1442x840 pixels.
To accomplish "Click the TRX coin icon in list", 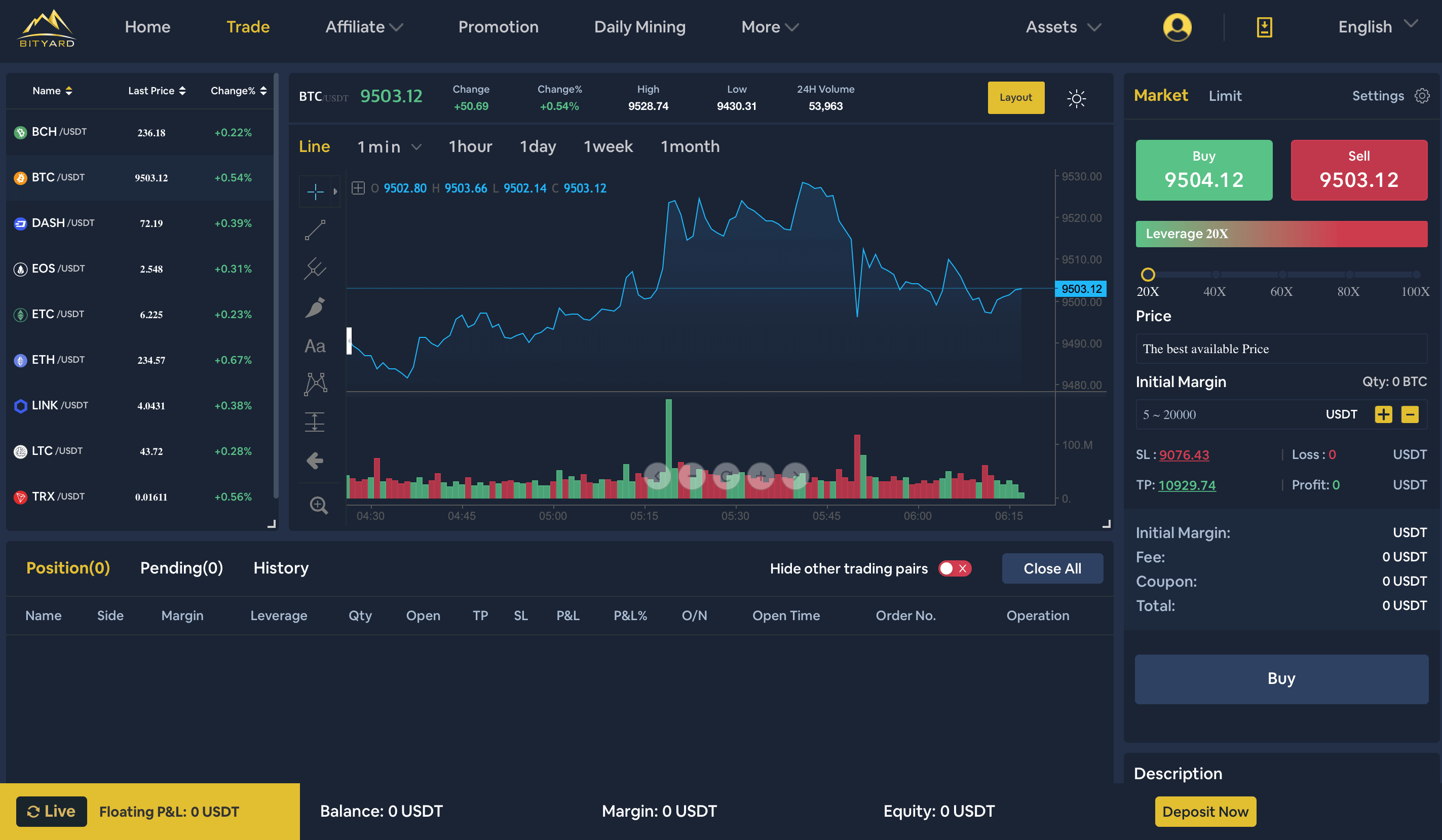I will tap(21, 497).
